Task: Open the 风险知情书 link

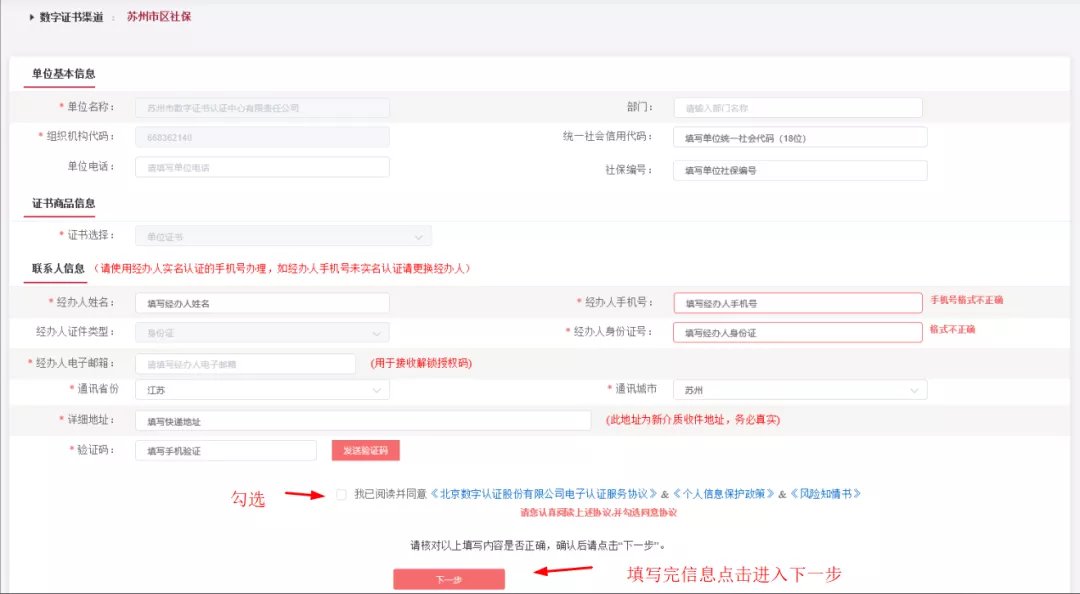Action: pos(825,494)
